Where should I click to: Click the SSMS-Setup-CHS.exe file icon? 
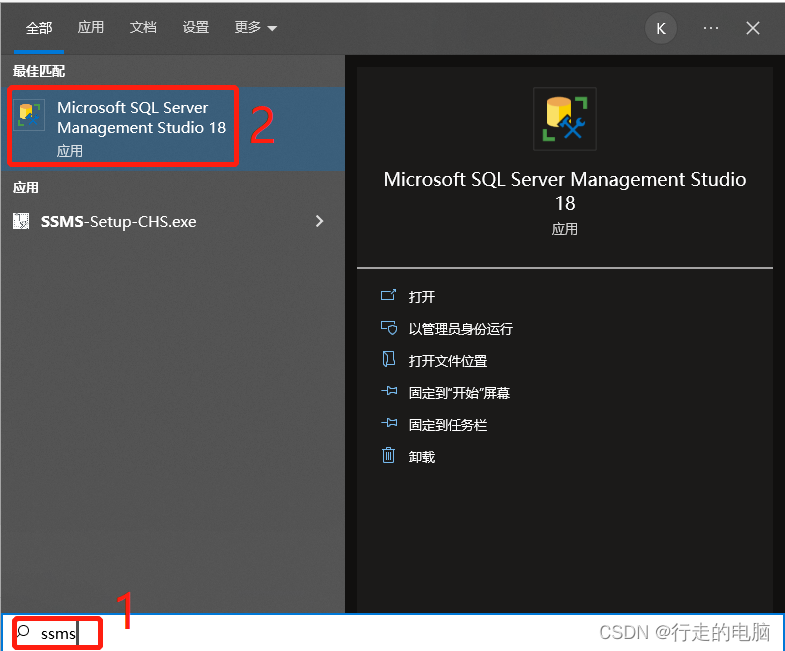tap(21, 221)
